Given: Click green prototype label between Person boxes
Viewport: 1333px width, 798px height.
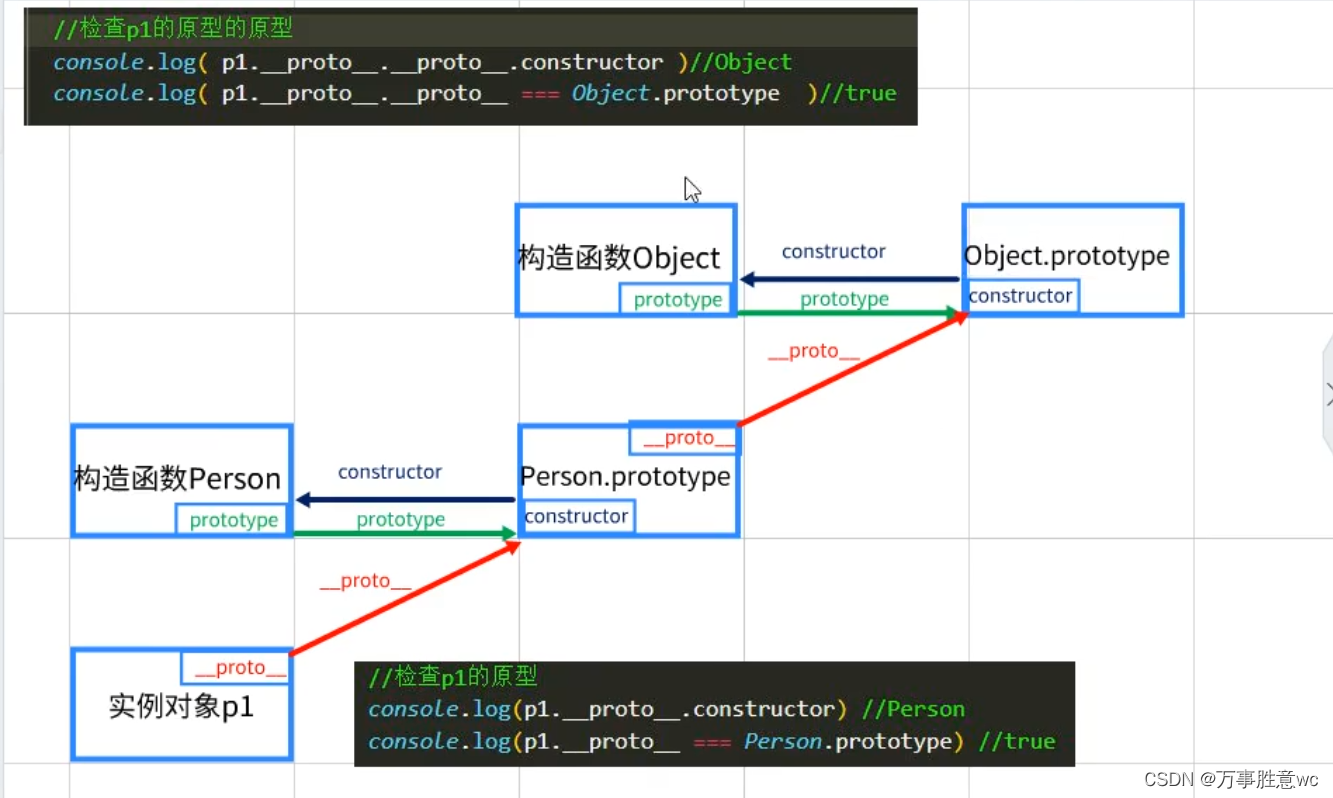Looking at the screenshot, I should 401,520.
